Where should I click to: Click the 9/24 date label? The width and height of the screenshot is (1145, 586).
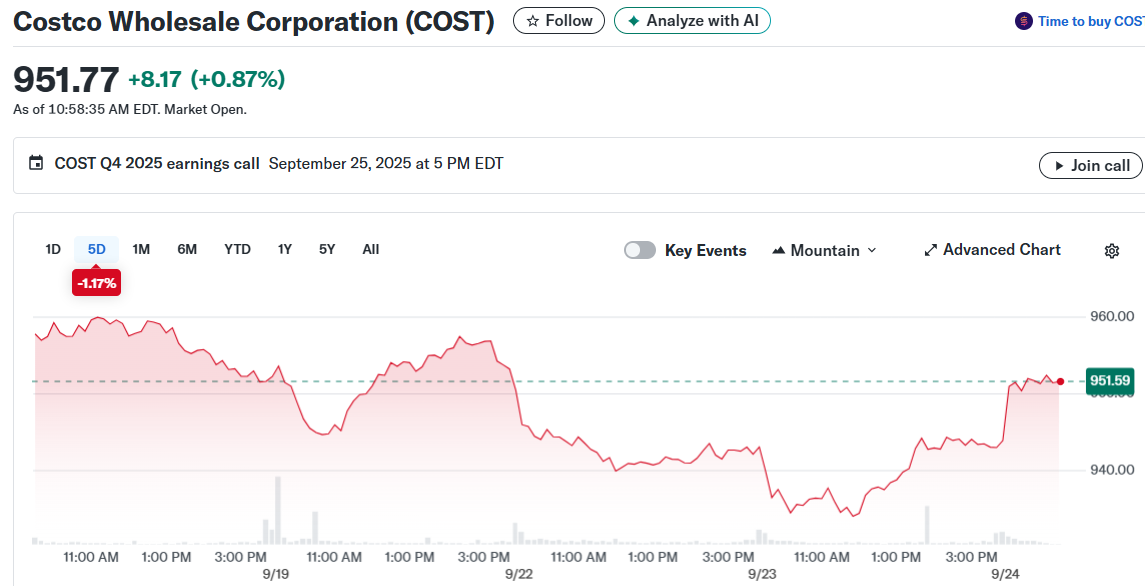tap(1006, 574)
